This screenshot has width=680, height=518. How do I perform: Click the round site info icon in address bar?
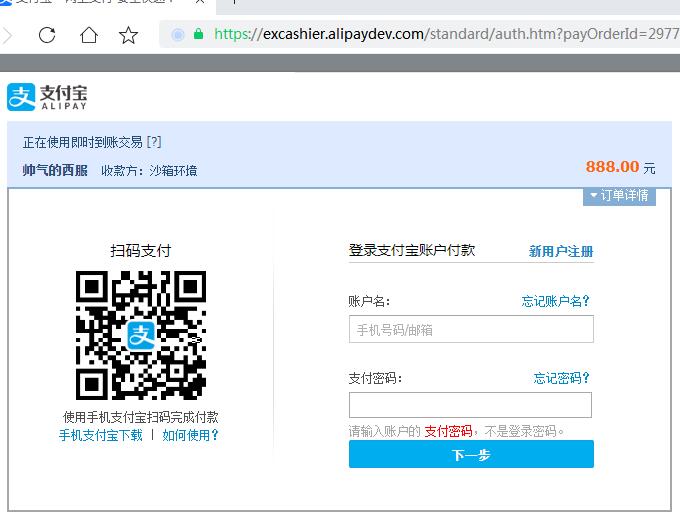pos(178,34)
